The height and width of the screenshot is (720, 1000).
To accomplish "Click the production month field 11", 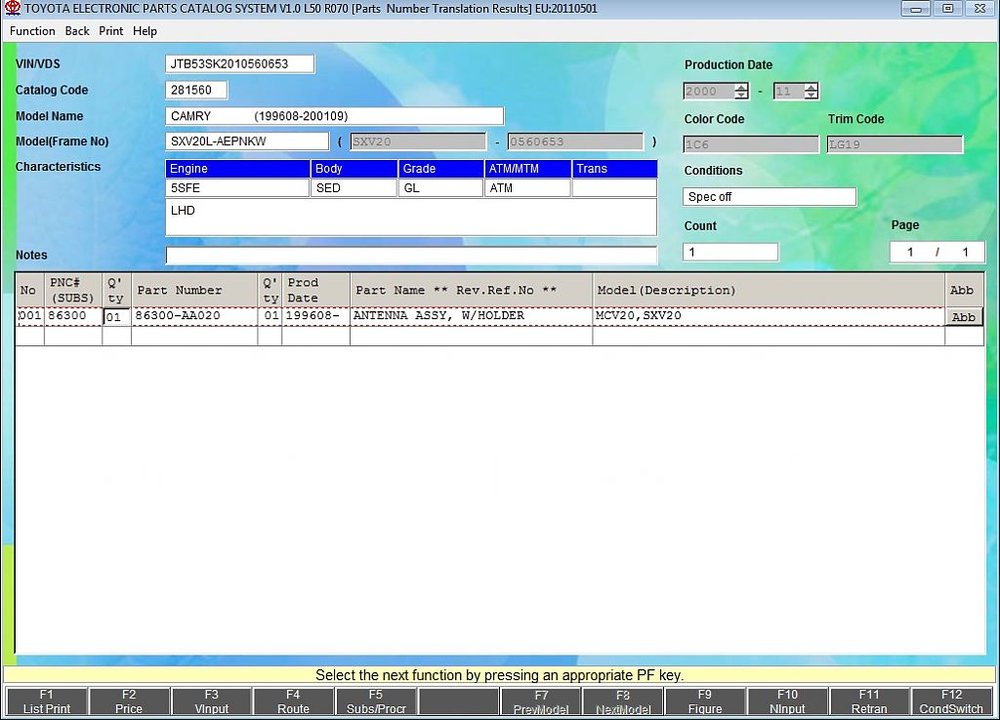I will coord(788,91).
